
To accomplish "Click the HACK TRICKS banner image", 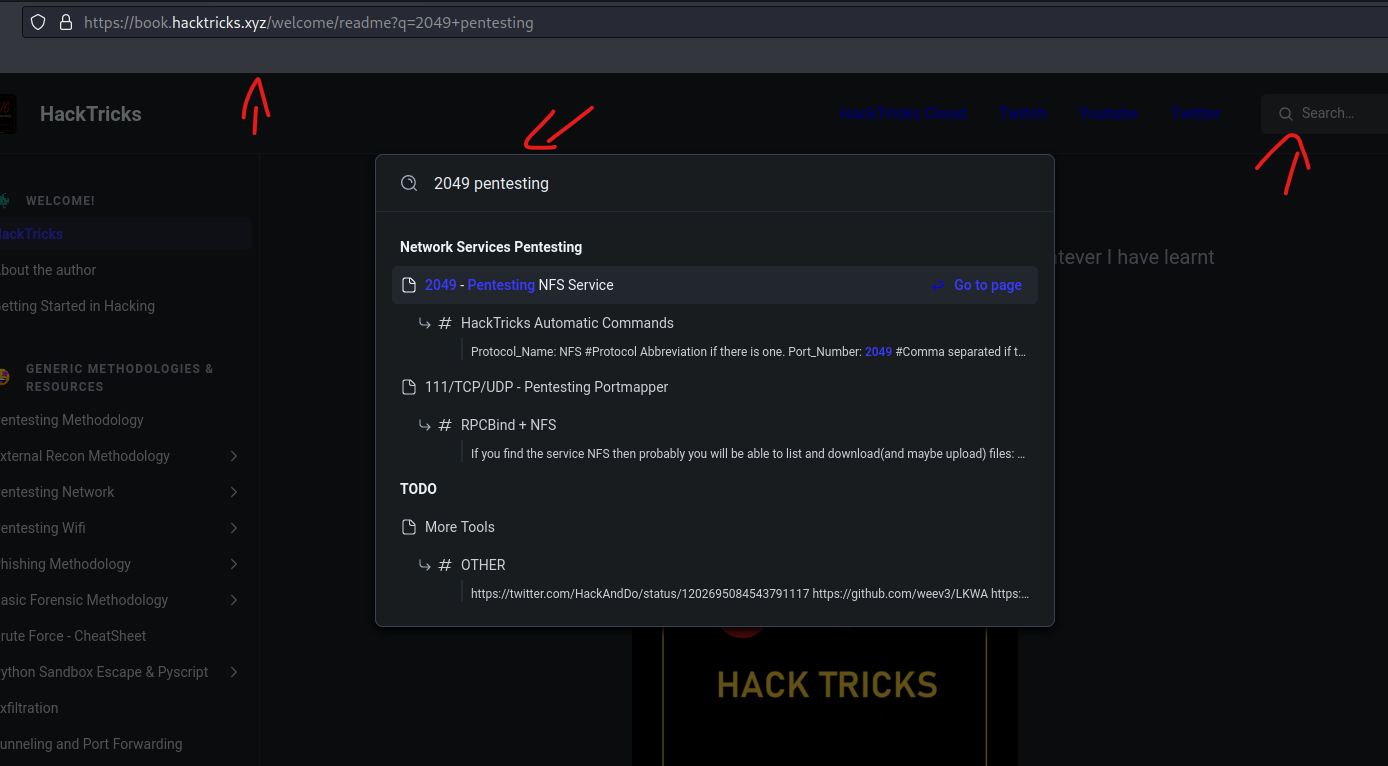I will (x=825, y=696).
